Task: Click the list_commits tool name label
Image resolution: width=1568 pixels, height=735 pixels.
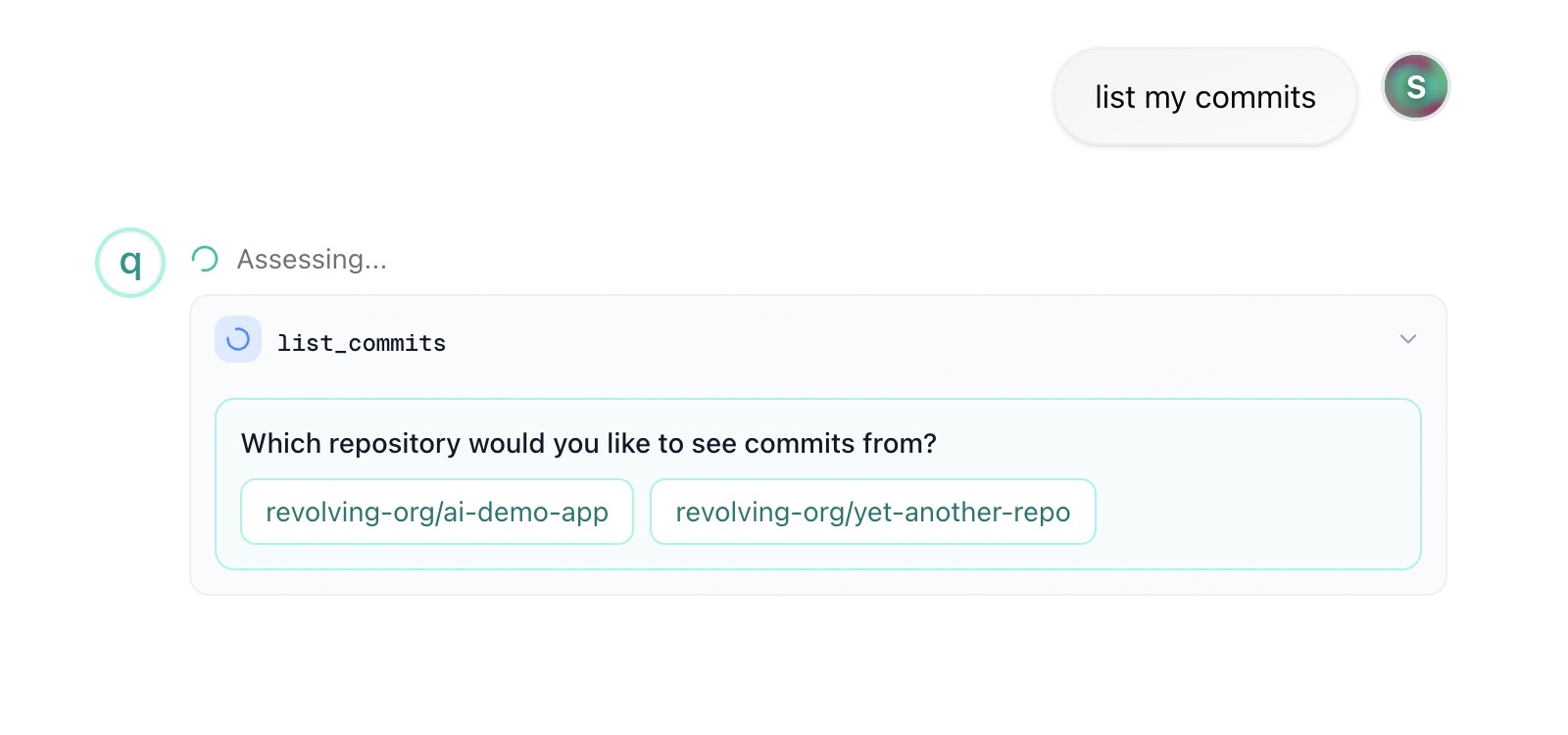Action: click(x=361, y=343)
